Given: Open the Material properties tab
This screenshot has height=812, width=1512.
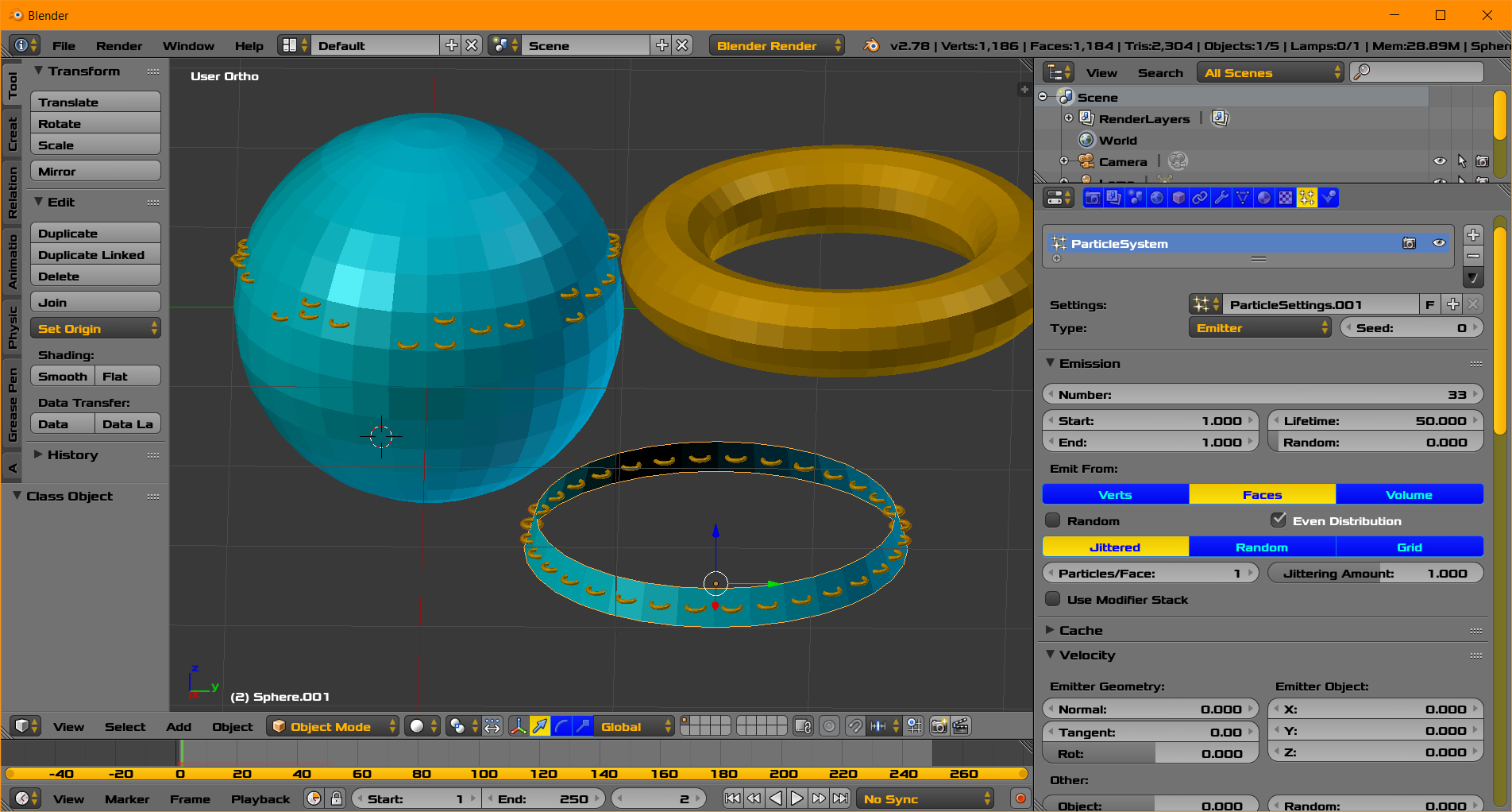Looking at the screenshot, I should click(1264, 198).
